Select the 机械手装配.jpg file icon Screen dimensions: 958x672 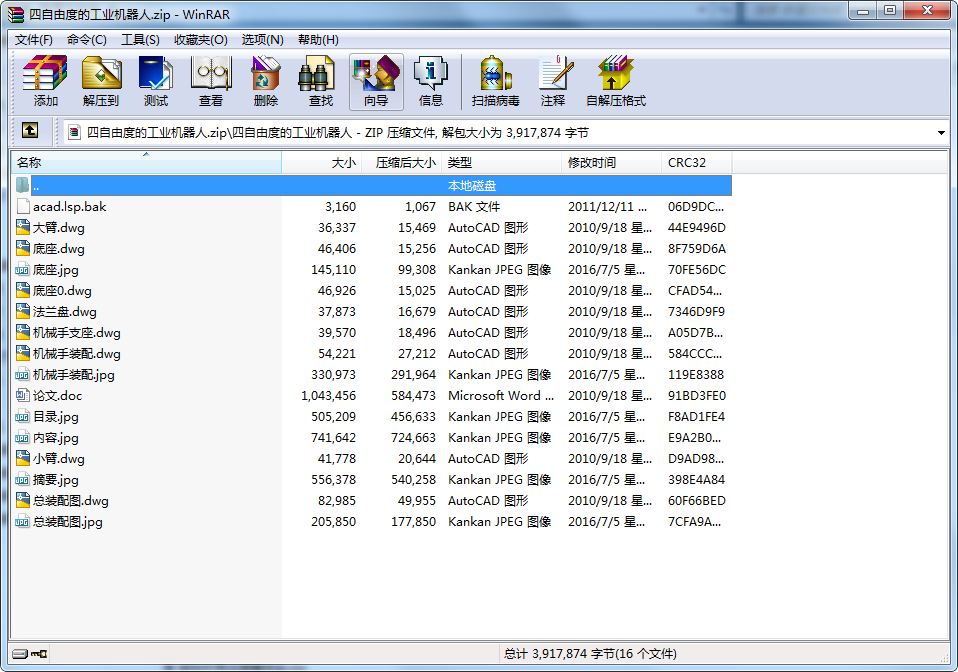(x=23, y=374)
